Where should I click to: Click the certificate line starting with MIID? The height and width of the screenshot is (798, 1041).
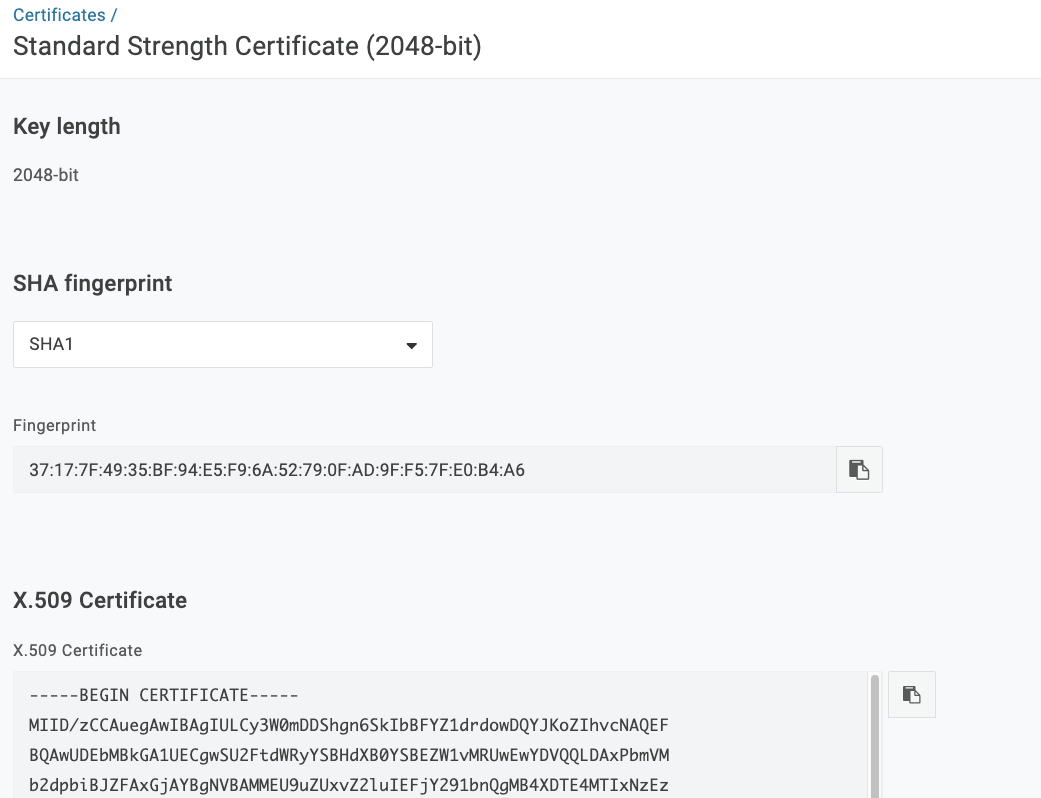click(x=349, y=725)
